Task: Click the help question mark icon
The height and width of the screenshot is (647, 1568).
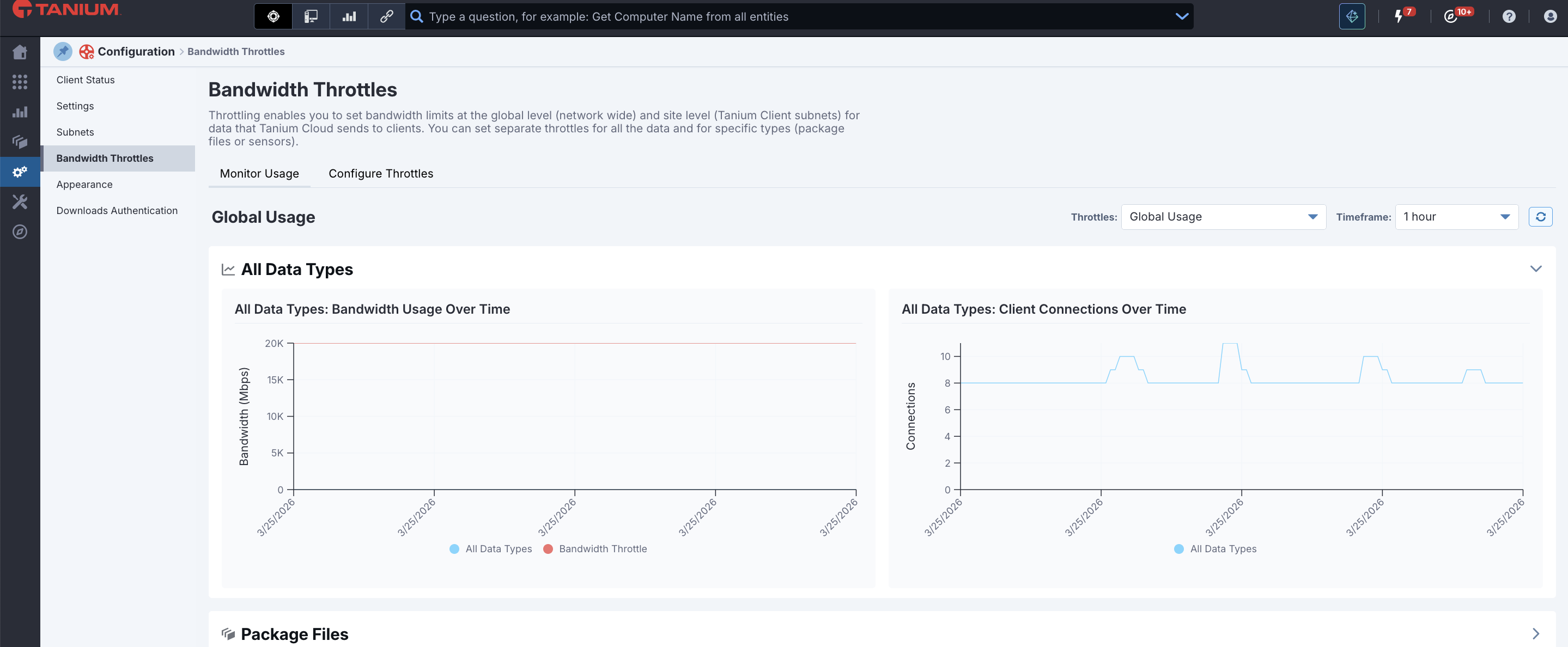Action: tap(1509, 16)
